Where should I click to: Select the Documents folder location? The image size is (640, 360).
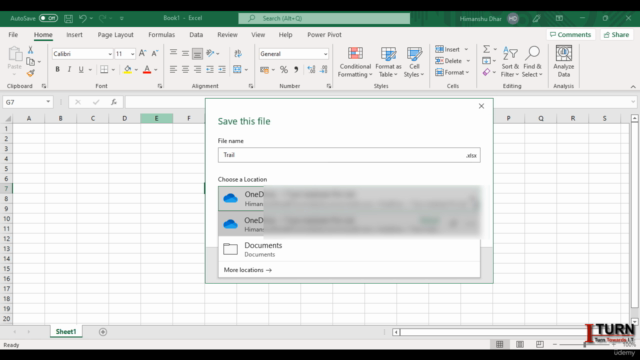349,249
